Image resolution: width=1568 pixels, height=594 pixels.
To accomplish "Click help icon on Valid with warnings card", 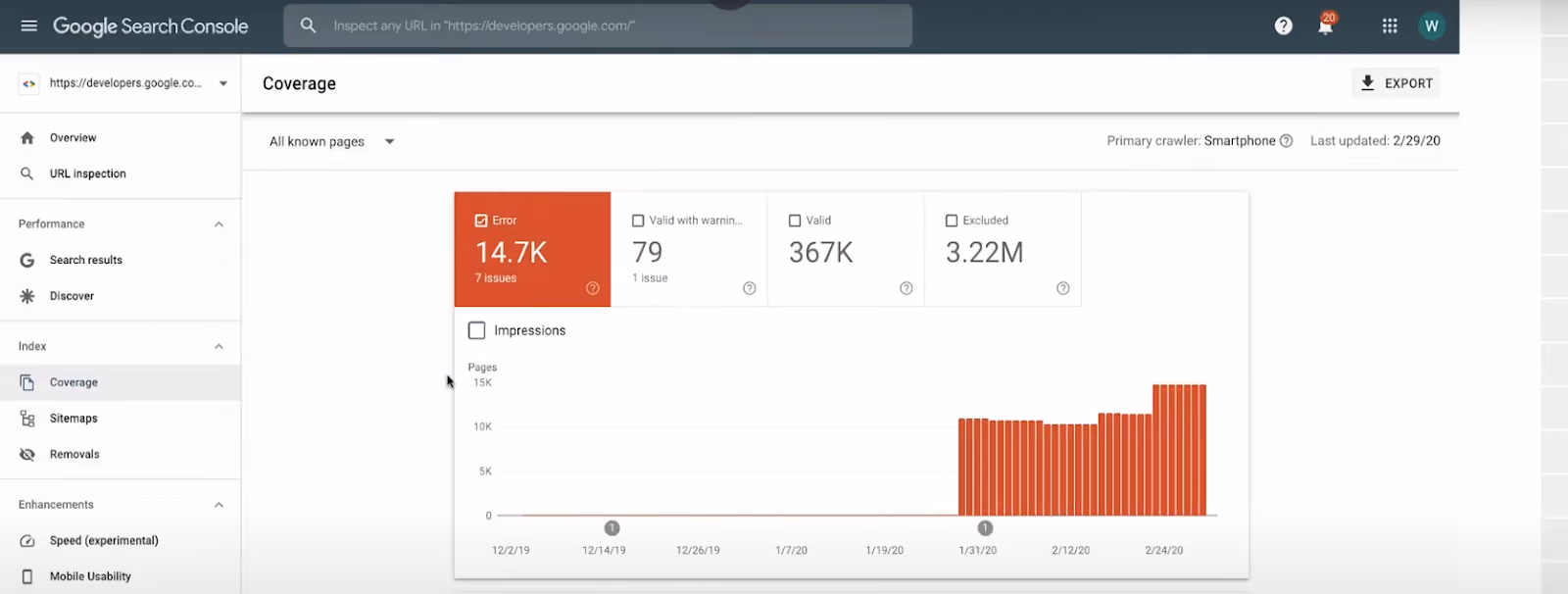I will (x=749, y=288).
